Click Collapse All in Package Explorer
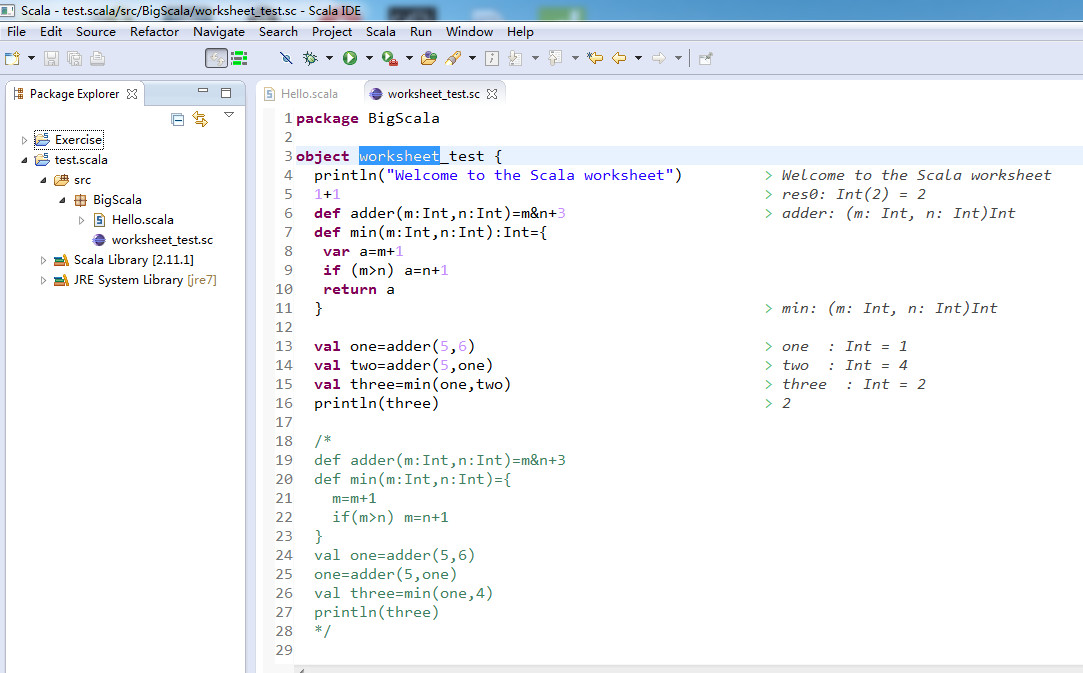The image size is (1083, 673). (178, 120)
